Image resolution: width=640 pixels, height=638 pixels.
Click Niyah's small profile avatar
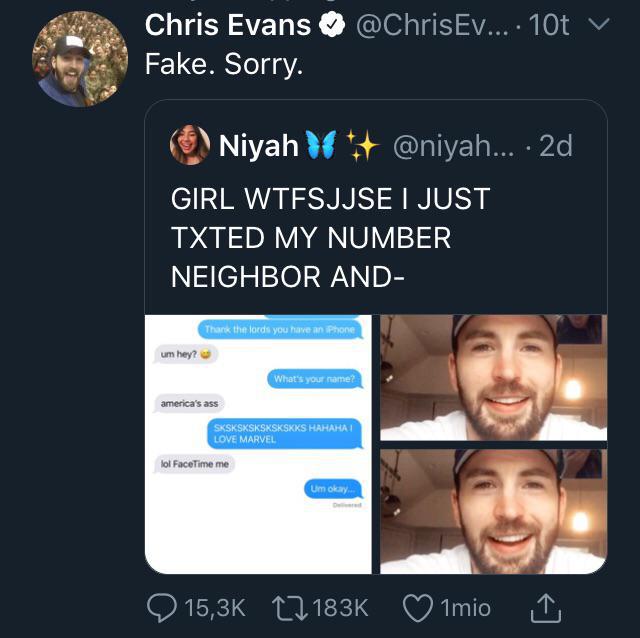190,145
